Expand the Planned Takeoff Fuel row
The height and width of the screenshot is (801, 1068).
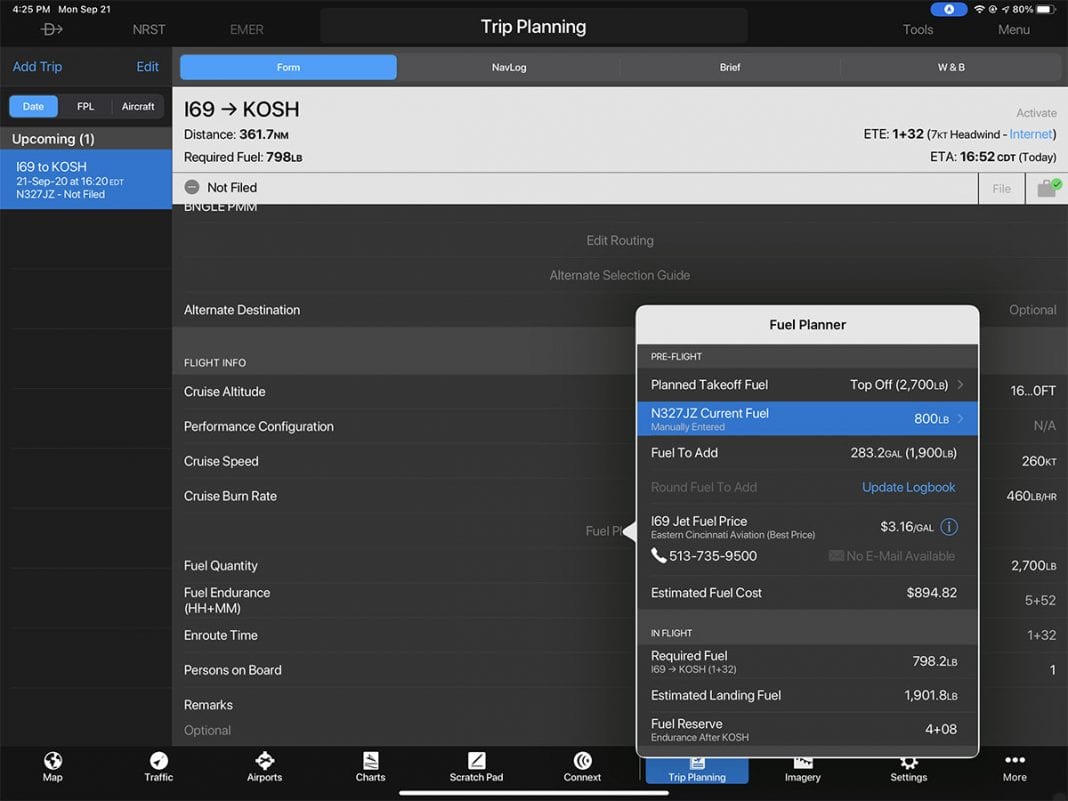click(806, 384)
